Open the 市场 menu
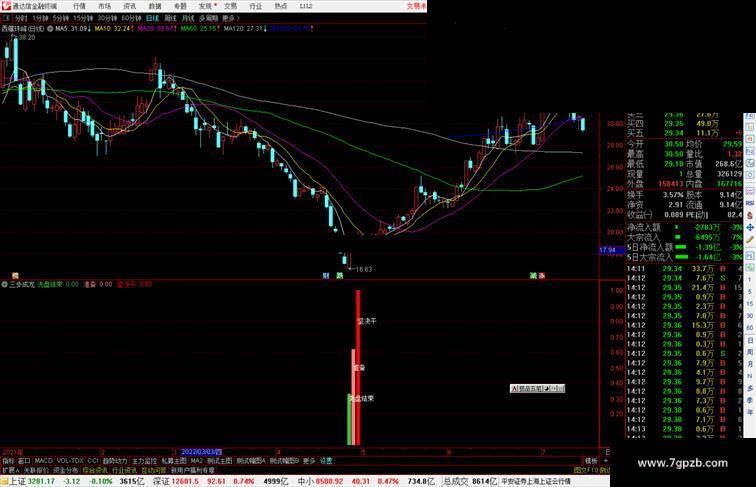Viewport: 756px width, 487px height. point(104,6)
